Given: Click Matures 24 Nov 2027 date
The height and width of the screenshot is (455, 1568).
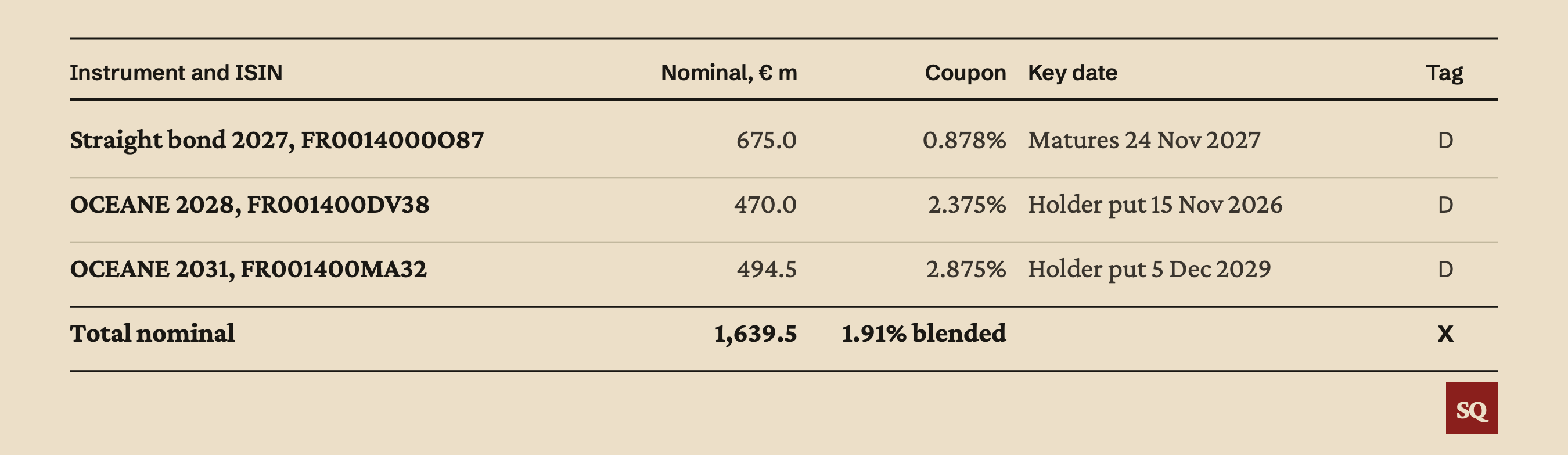Looking at the screenshot, I should (x=1144, y=140).
